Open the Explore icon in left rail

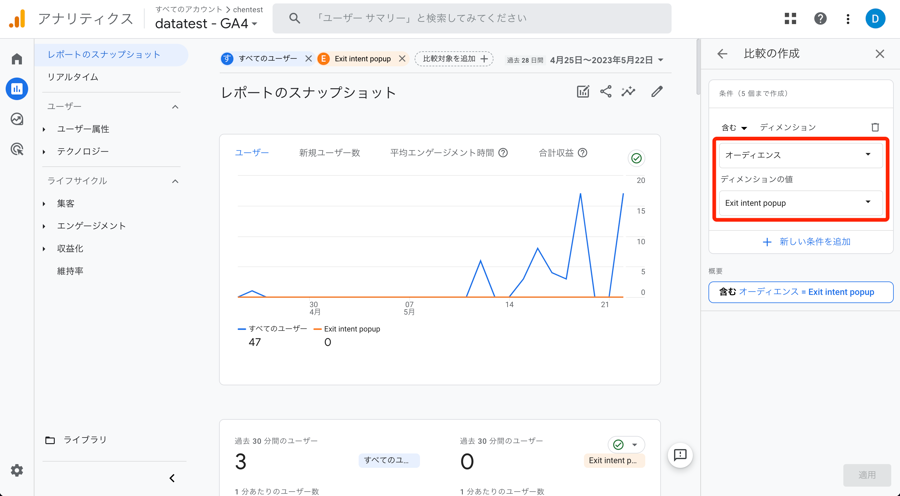pos(17,119)
